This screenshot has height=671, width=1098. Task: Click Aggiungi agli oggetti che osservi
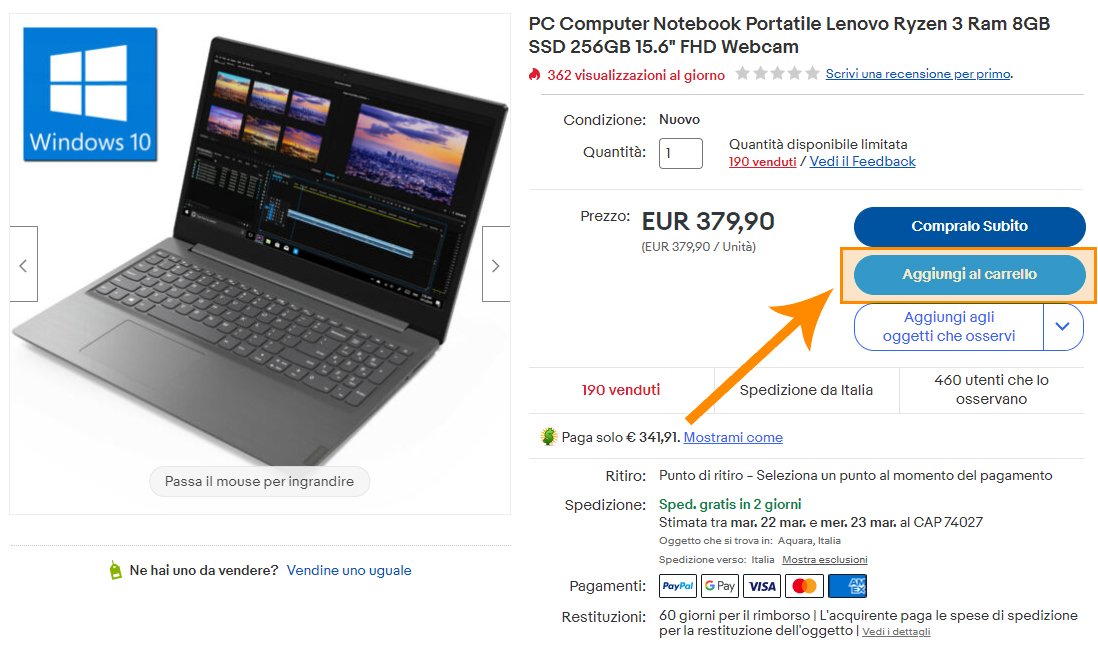pos(949,326)
